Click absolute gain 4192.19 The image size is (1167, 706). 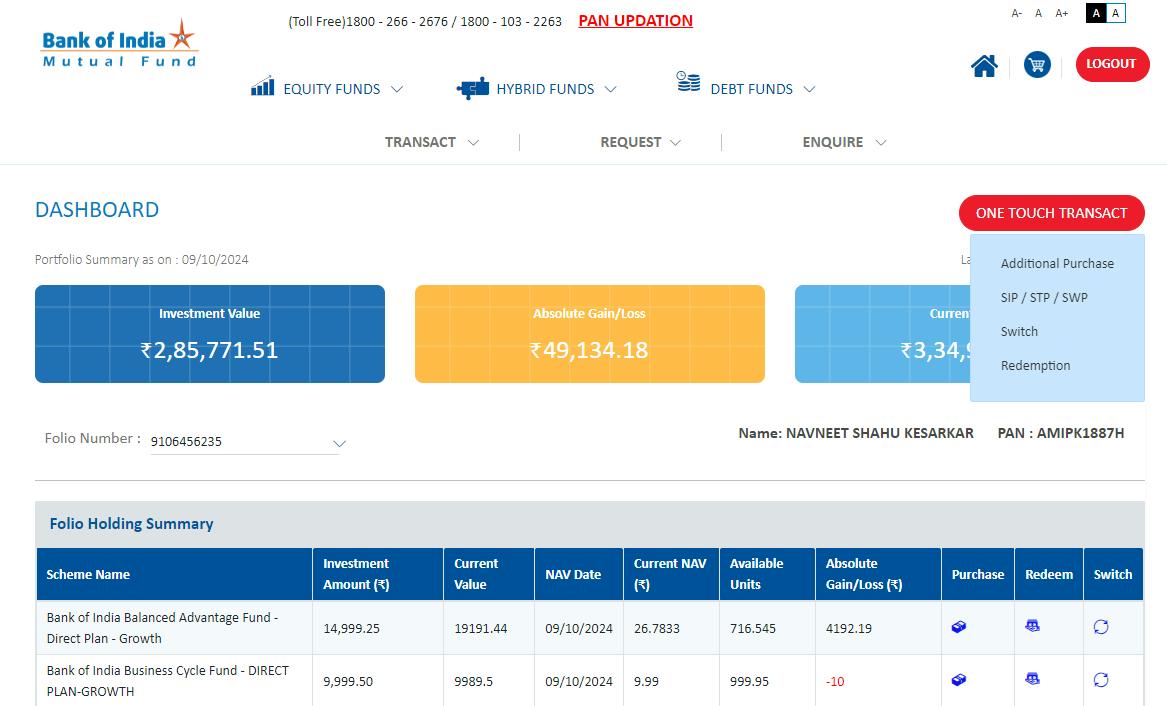point(848,629)
